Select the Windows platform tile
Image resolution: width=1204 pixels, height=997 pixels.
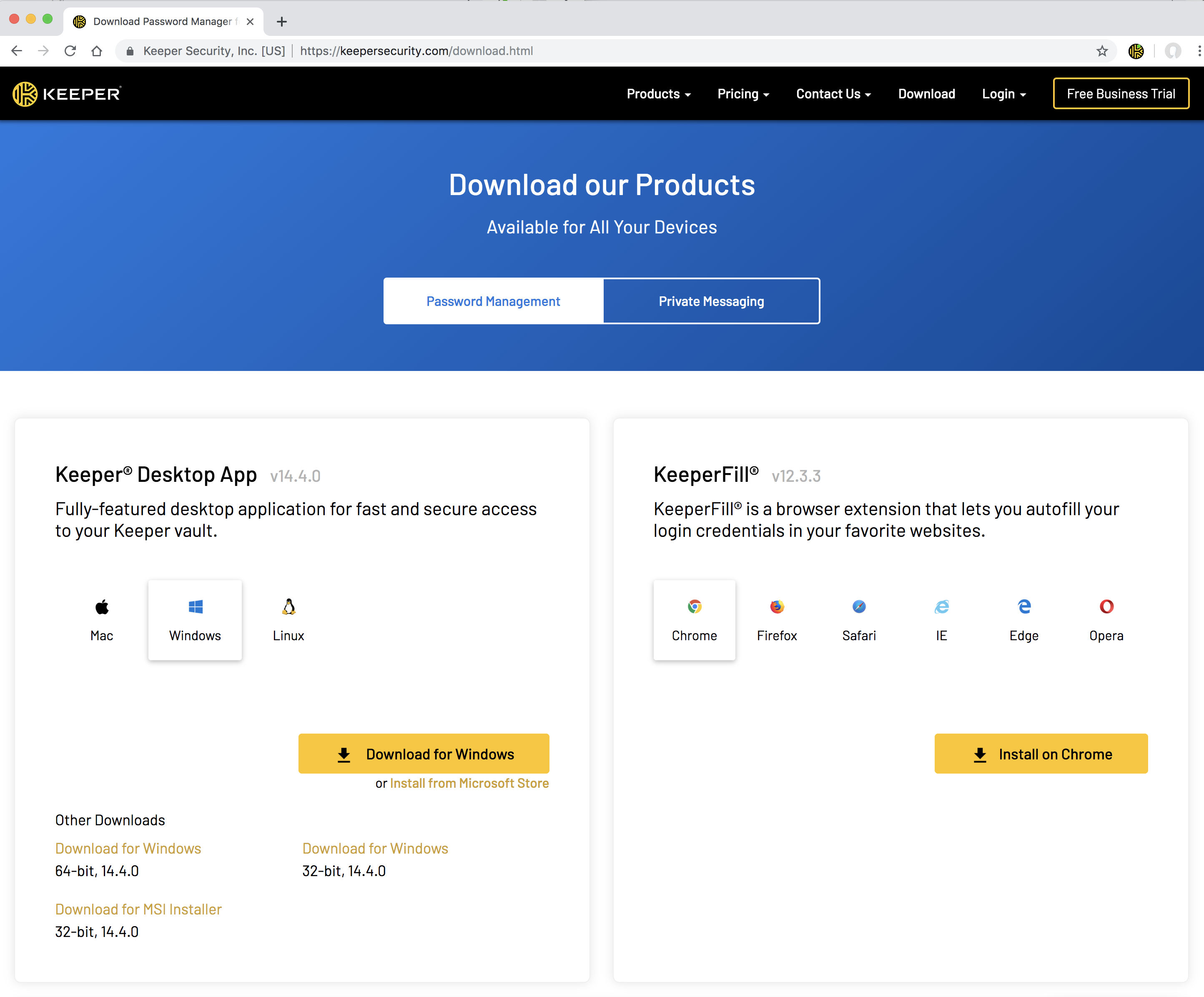pyautogui.click(x=195, y=620)
